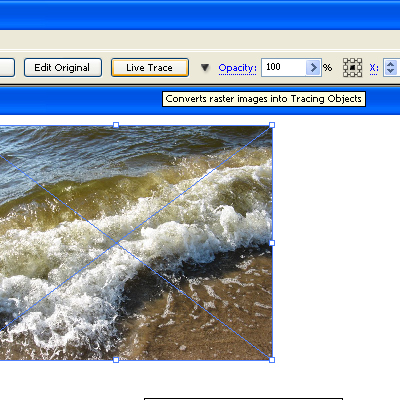
Task: Select the bottom-left reference point
Action: (x=346, y=74)
